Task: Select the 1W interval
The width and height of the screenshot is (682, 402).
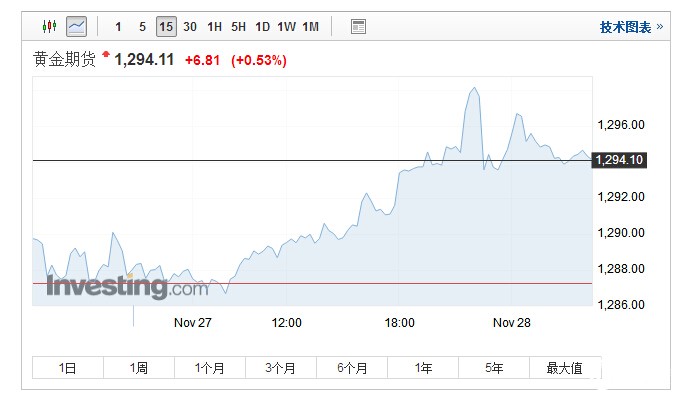Action: point(286,27)
